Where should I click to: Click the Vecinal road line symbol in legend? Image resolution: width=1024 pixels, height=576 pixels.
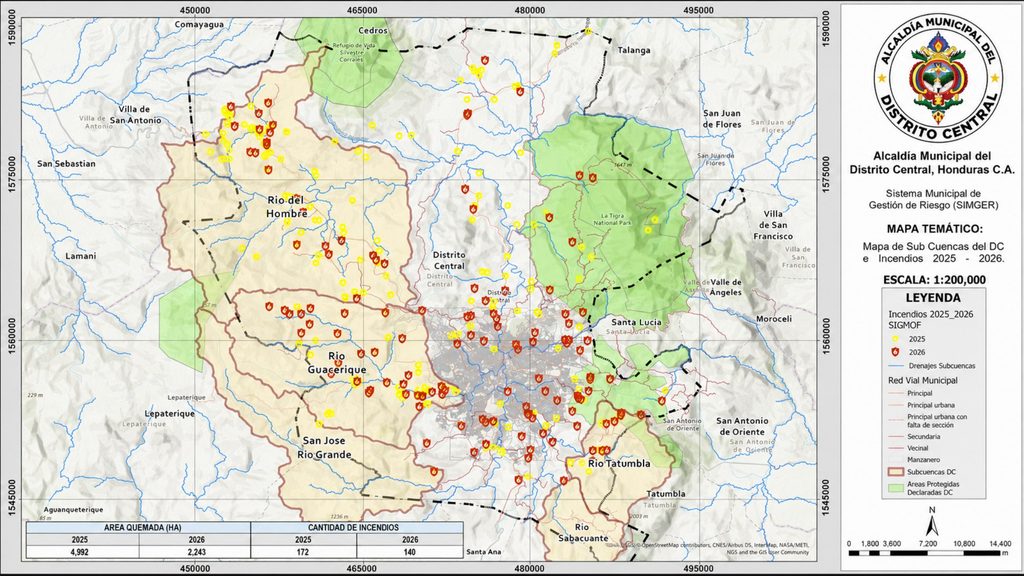pyautogui.click(x=895, y=448)
